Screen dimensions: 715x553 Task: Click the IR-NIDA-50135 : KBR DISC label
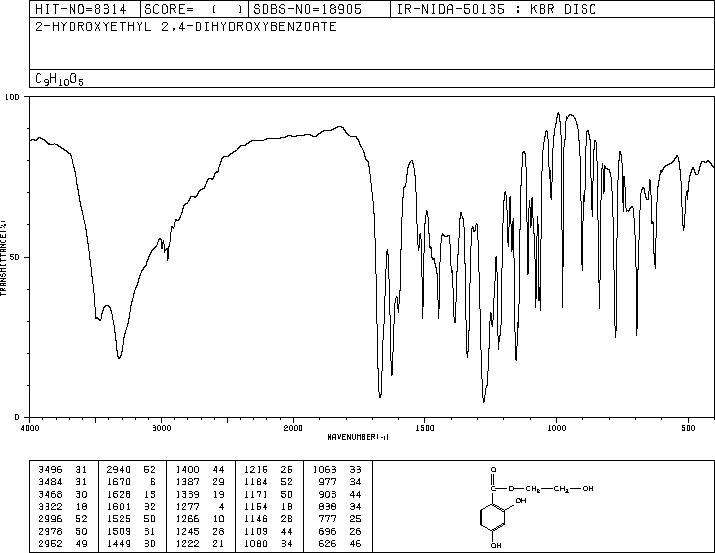[496, 9]
